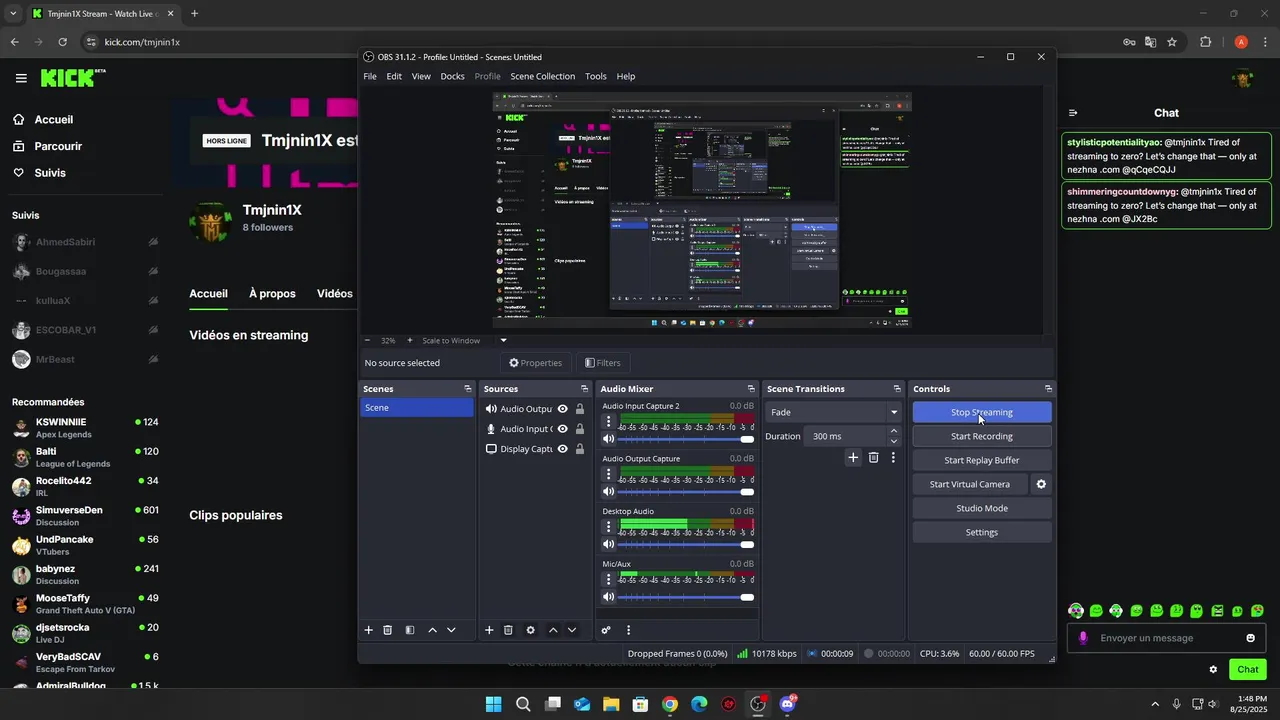1280x720 pixels.
Task: Open source Filters button
Action: 603,363
